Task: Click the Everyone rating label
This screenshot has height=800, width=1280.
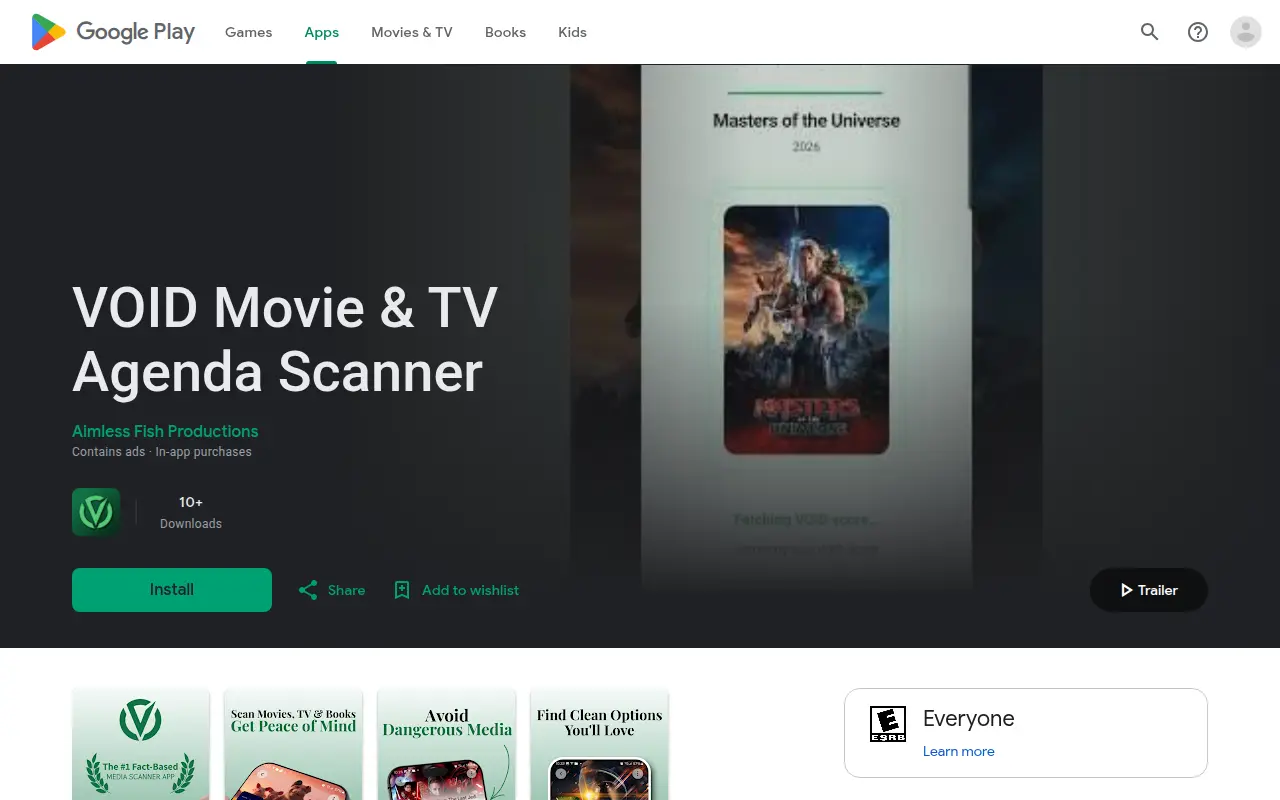Action: point(968,719)
